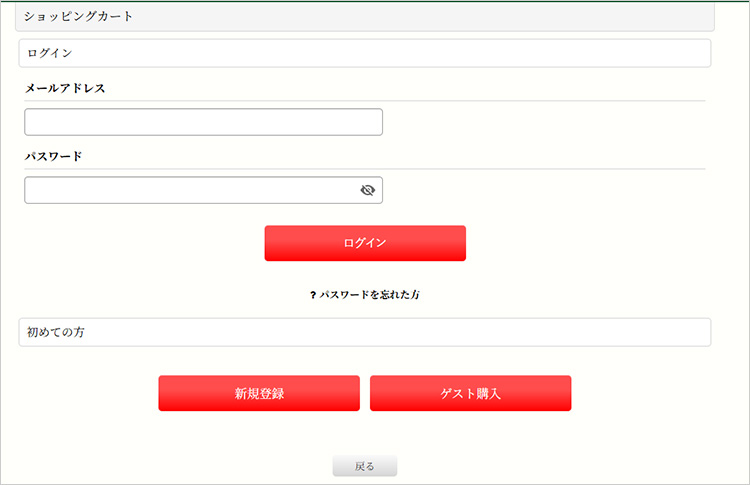Click the question mark icon beside パスワードを忘れた方
The width and height of the screenshot is (750, 485).
tap(313, 295)
